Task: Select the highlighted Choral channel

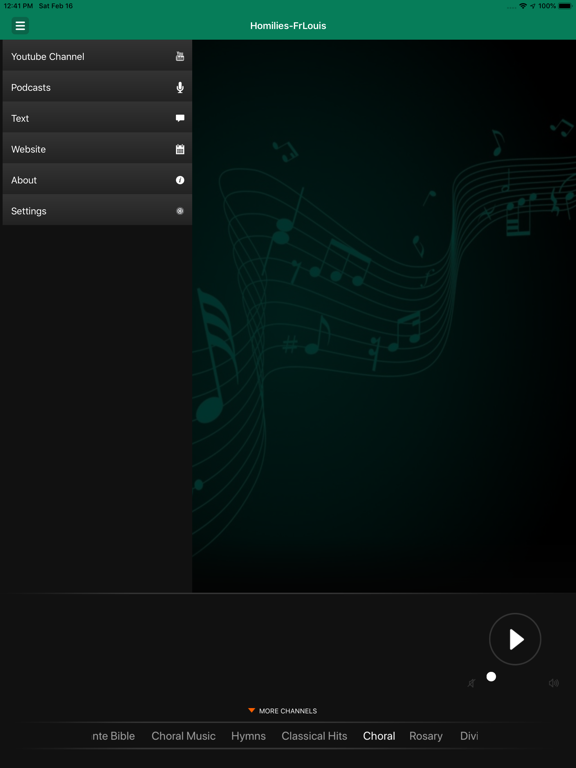Action: [379, 736]
